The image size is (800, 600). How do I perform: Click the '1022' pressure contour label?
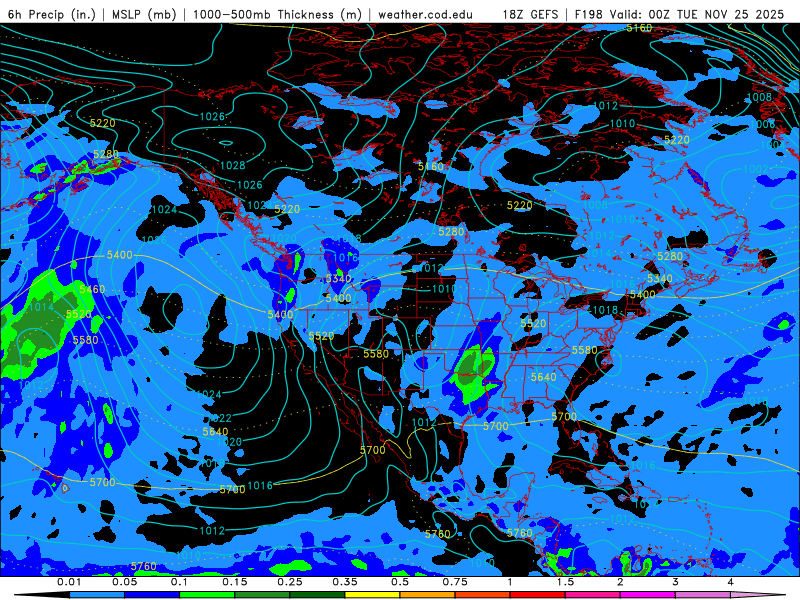coord(219,418)
